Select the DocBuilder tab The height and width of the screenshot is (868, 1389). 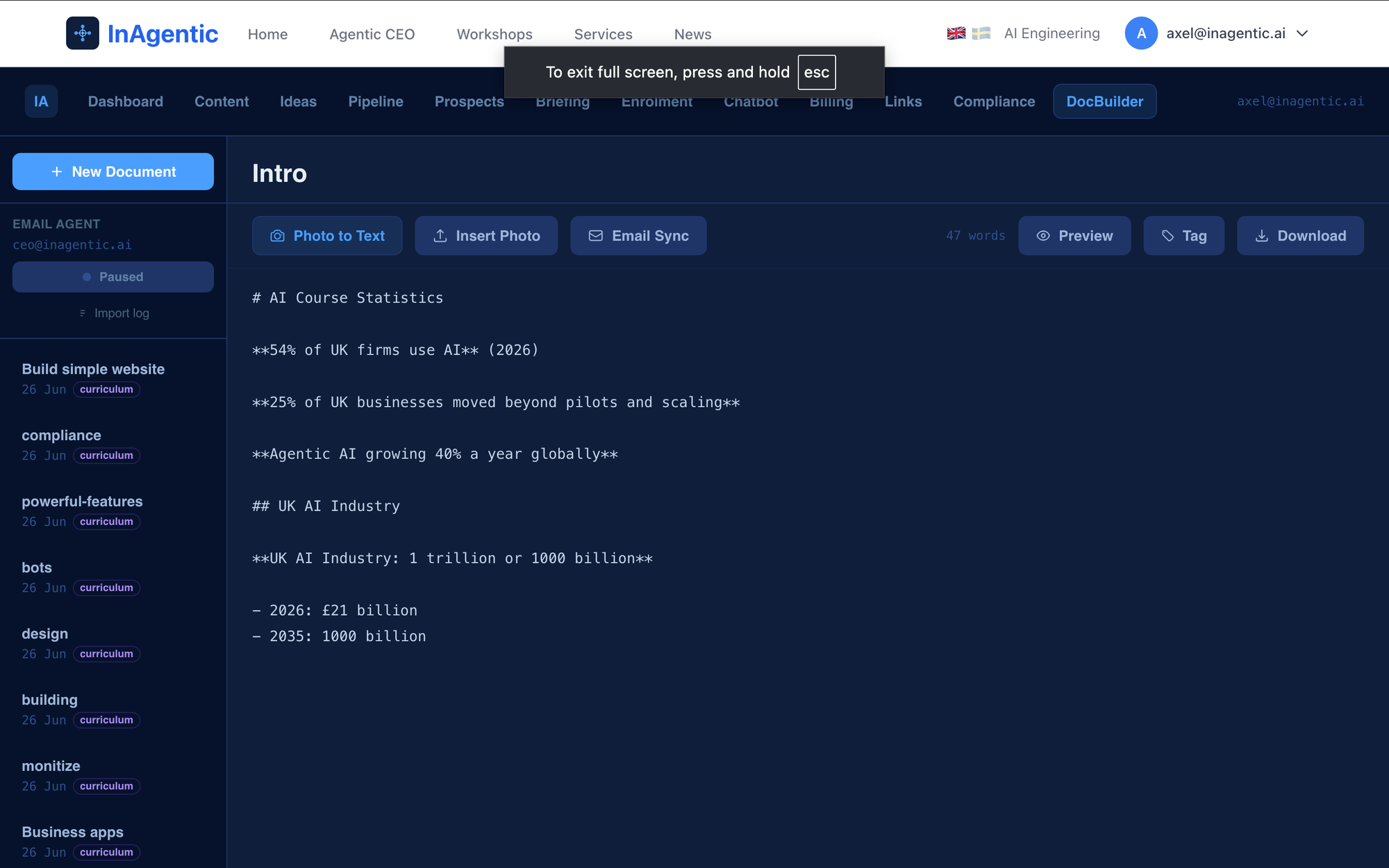click(x=1104, y=101)
